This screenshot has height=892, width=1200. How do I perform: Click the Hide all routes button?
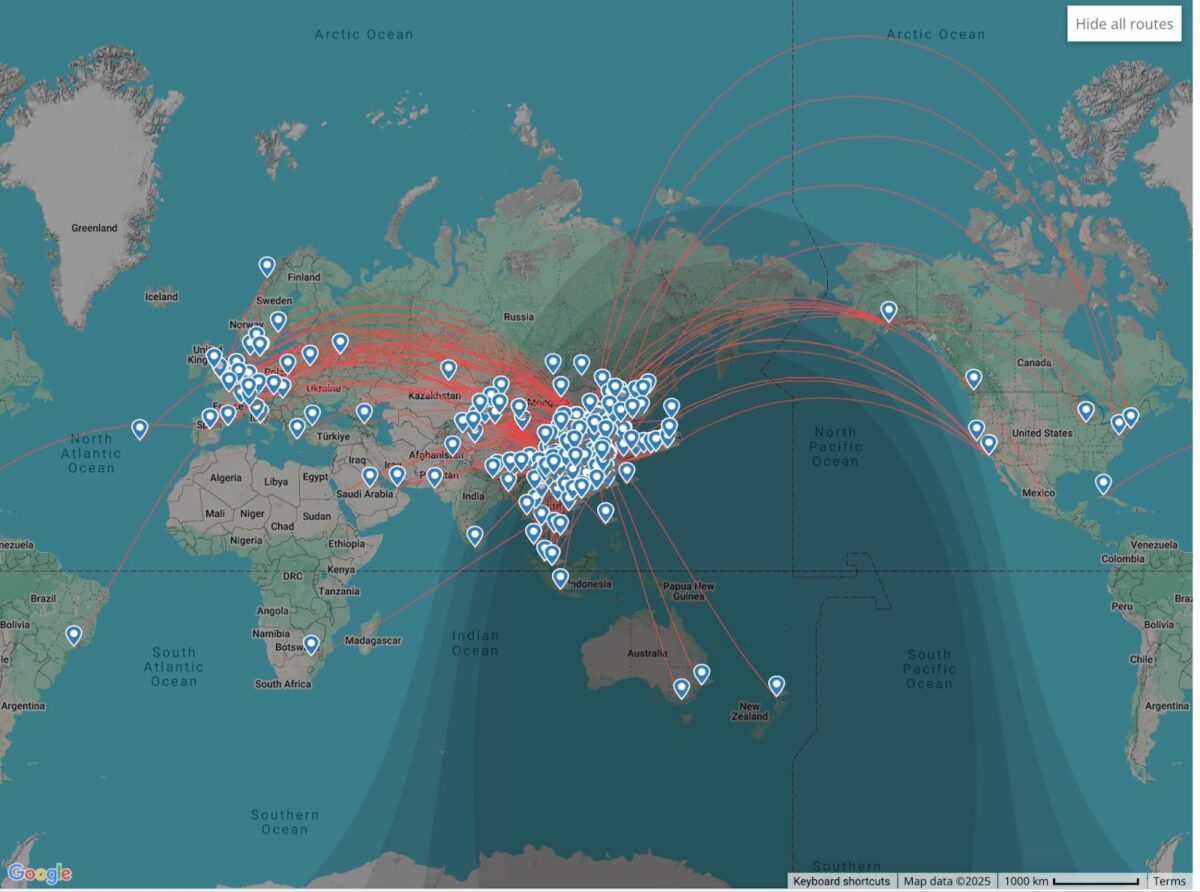point(1124,24)
